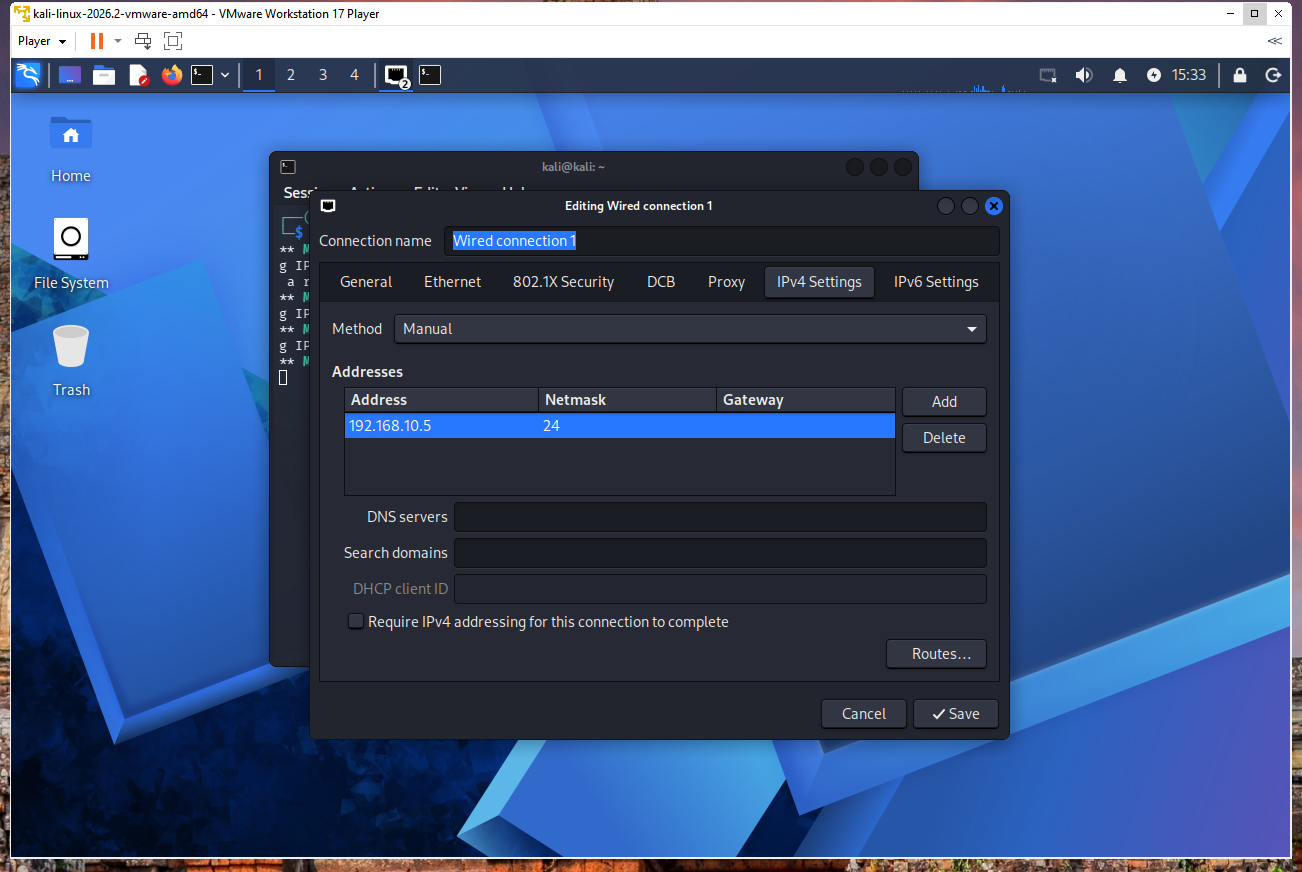The height and width of the screenshot is (872, 1302).
Task: Cancel the connection editing dialog
Action: point(864,714)
